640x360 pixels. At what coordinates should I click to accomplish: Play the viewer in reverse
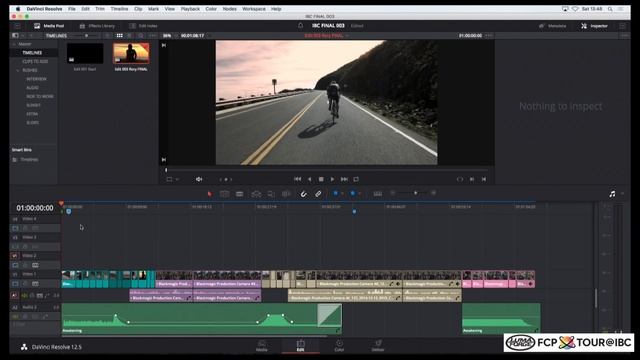pyautogui.click(x=309, y=179)
